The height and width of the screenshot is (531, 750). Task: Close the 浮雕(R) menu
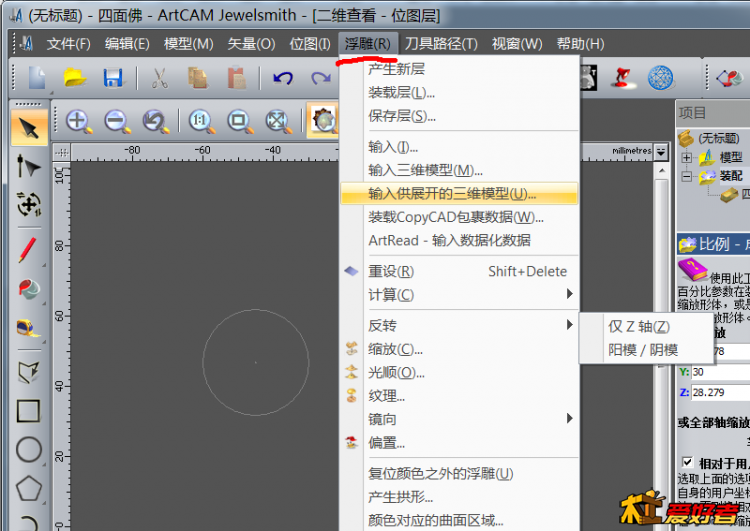[x=367, y=44]
